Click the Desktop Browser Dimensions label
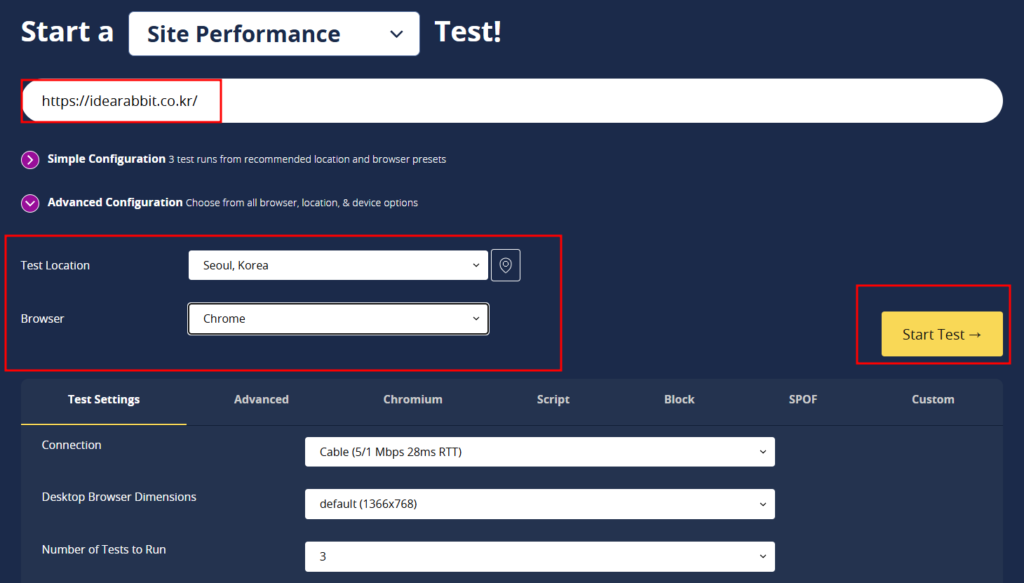Viewport: 1024px width, 583px height. (119, 497)
